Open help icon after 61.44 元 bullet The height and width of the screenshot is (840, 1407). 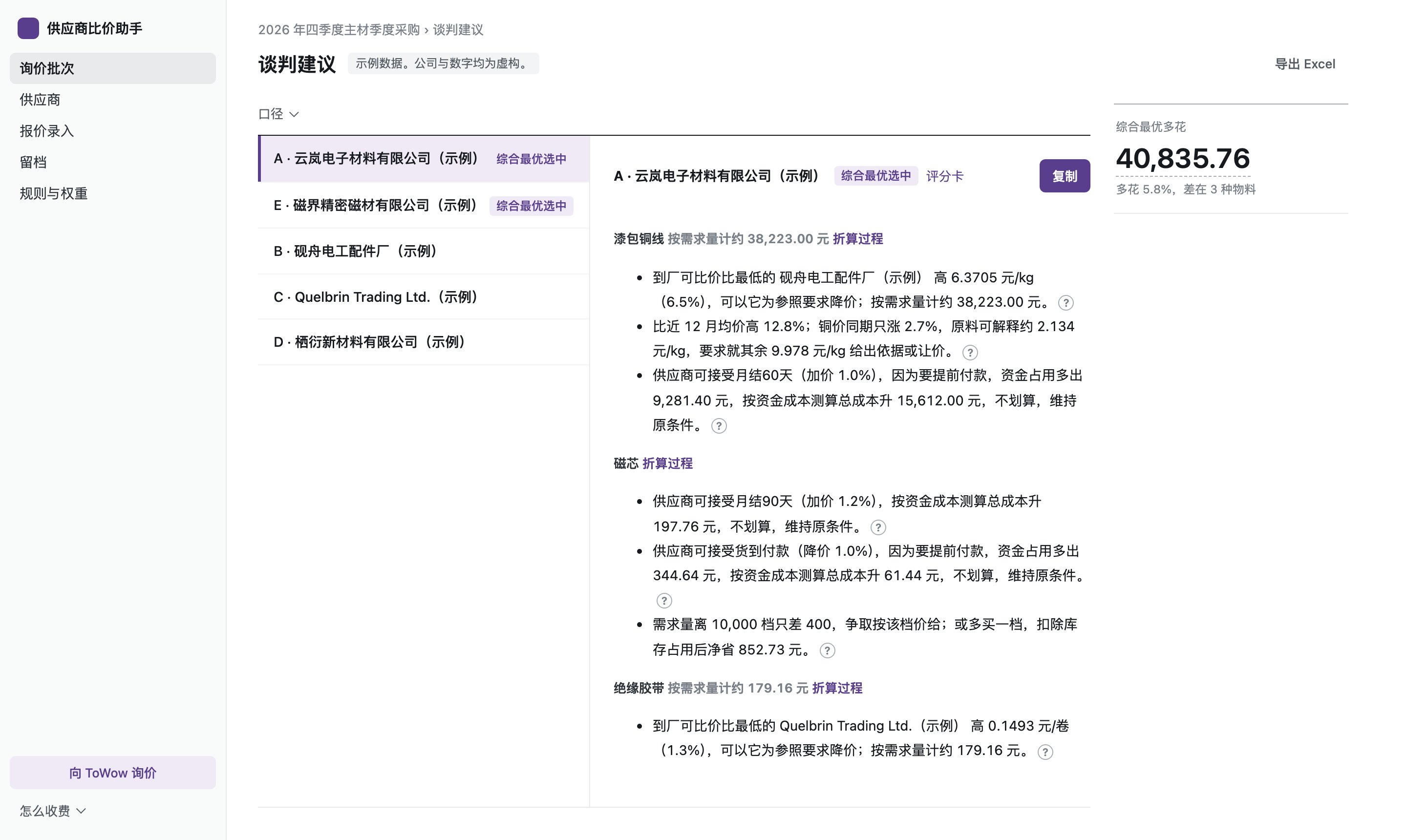[663, 601]
